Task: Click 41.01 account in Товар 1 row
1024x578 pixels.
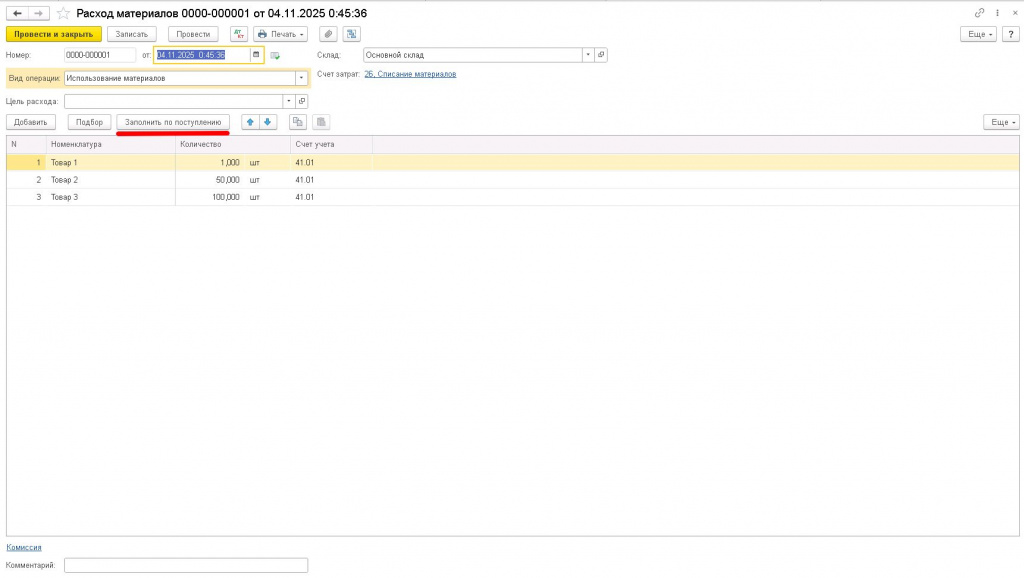Action: [331, 163]
